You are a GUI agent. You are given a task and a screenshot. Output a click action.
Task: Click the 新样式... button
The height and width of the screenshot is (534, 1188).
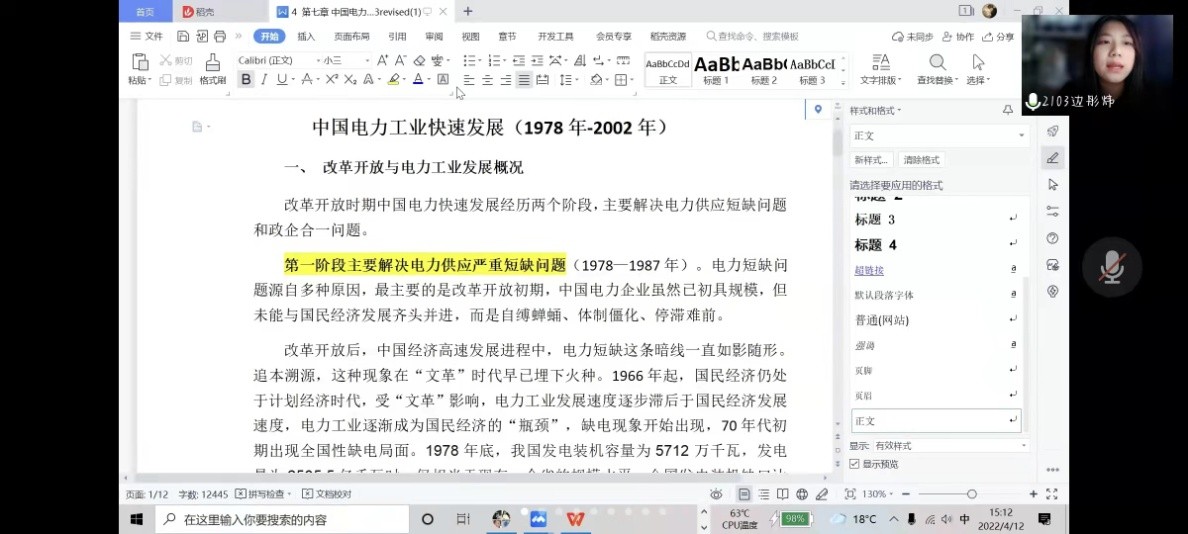point(871,160)
